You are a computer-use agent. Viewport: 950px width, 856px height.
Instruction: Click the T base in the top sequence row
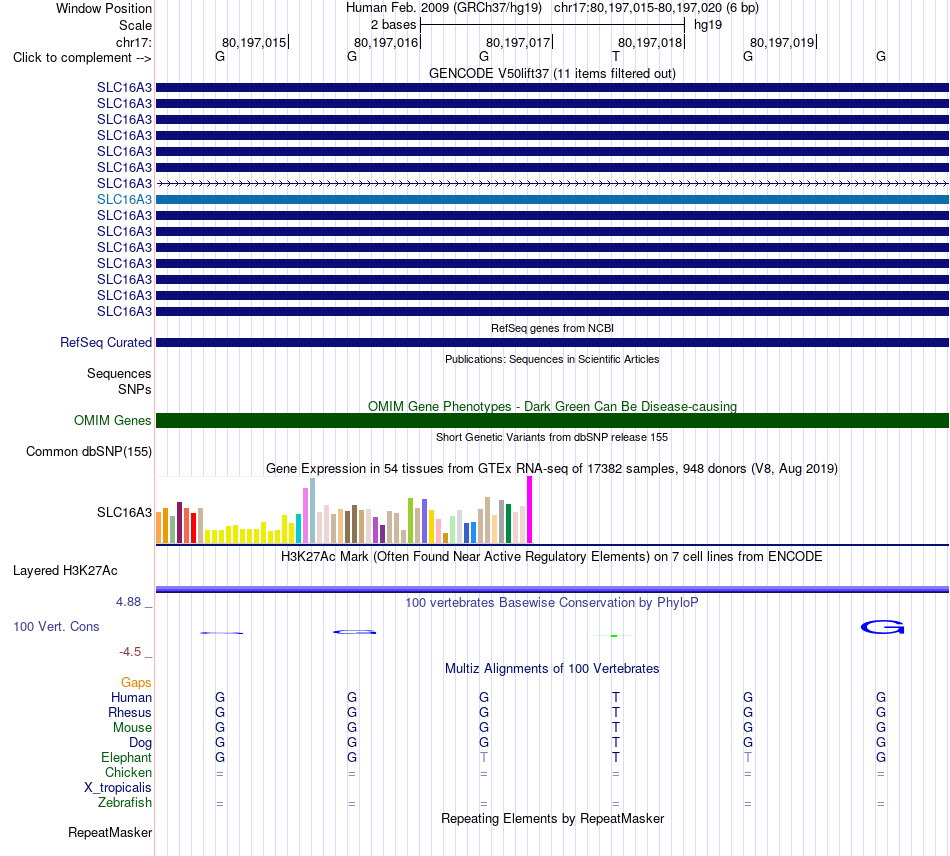click(x=616, y=56)
